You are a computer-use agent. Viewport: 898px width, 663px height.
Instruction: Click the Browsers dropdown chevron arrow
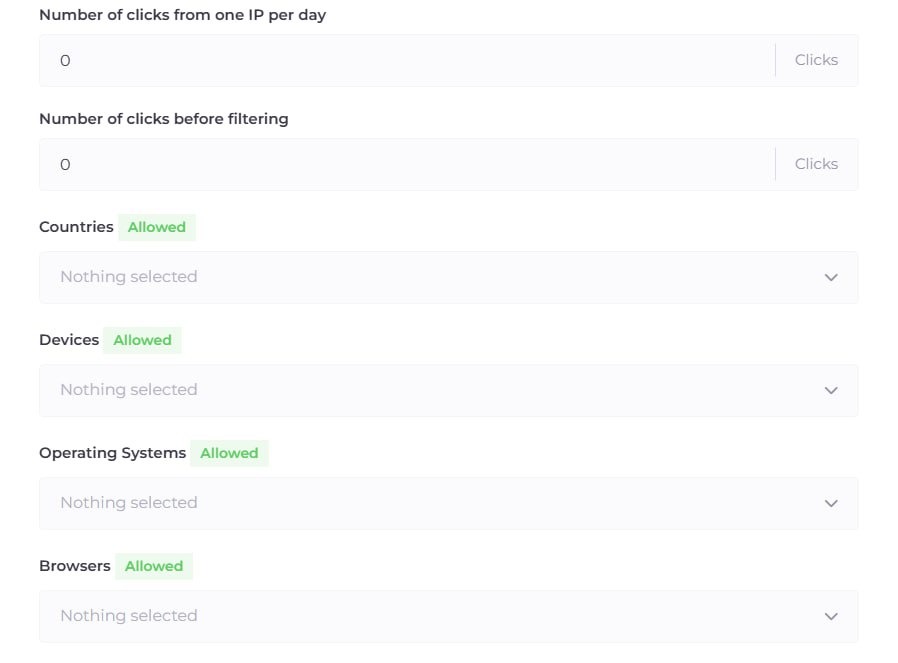pyautogui.click(x=831, y=616)
